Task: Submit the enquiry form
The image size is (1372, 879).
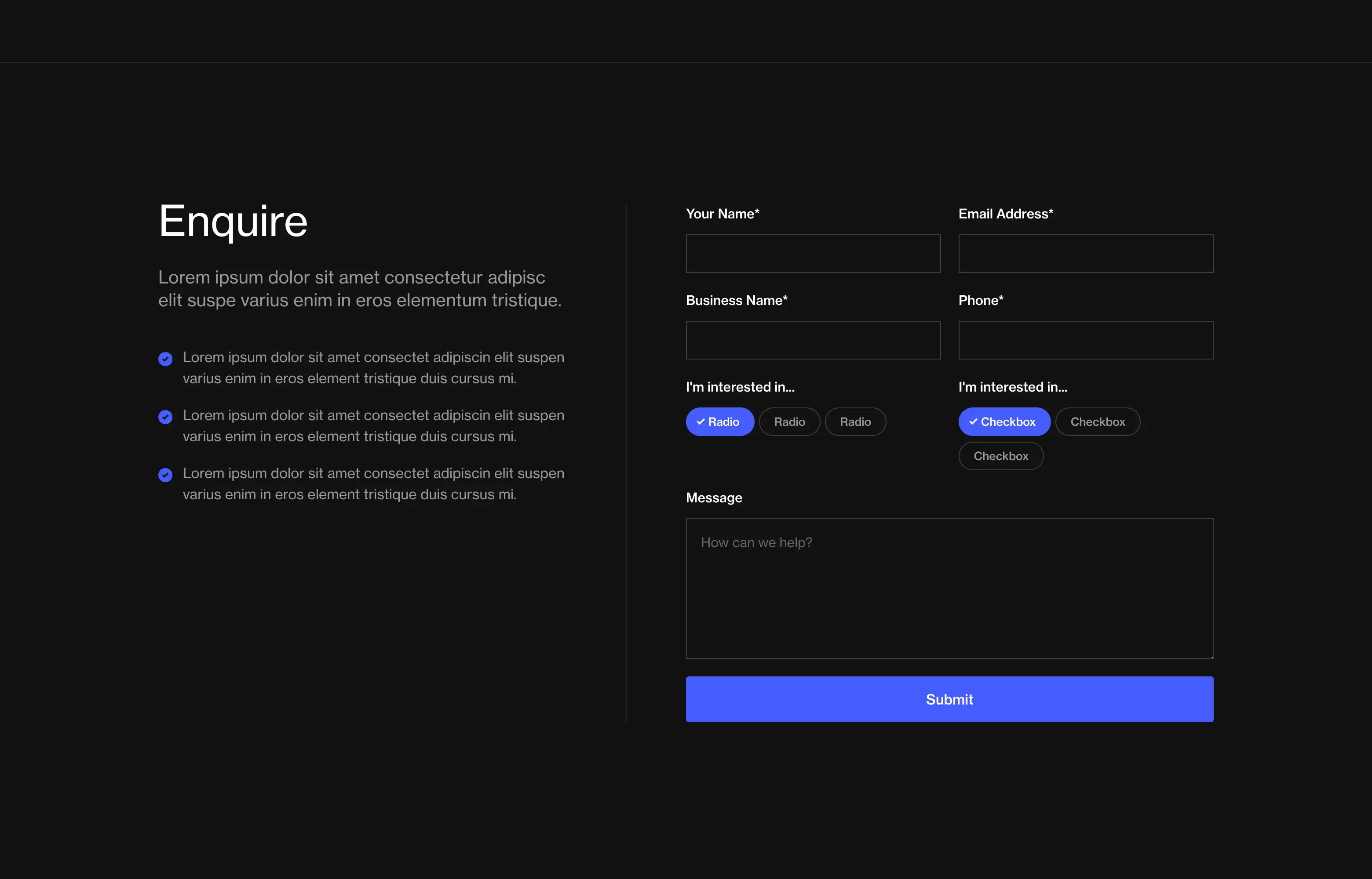Action: tap(949, 699)
